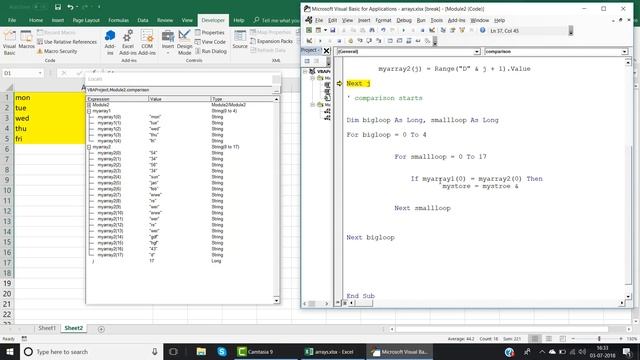Open Object Browser from VBA toolbar
Viewport: 640px width, 360px height.
click(x=462, y=30)
